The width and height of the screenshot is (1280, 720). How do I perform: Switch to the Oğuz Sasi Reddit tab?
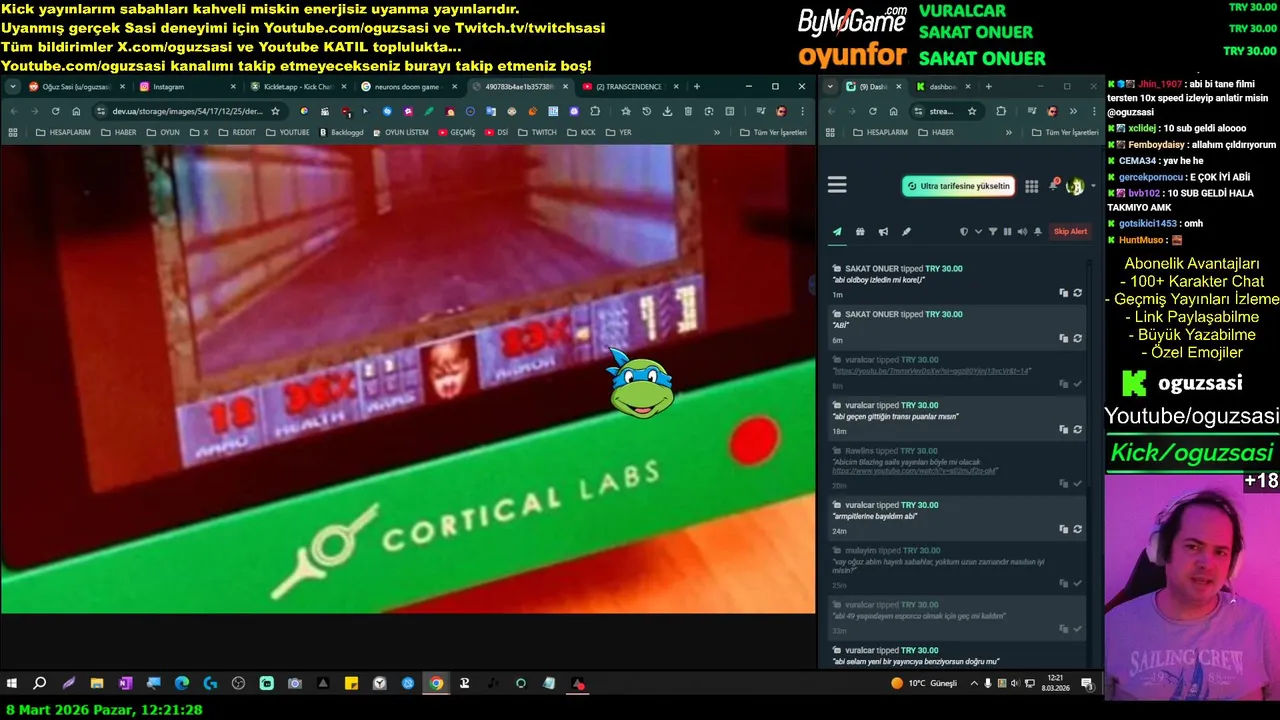click(x=75, y=87)
